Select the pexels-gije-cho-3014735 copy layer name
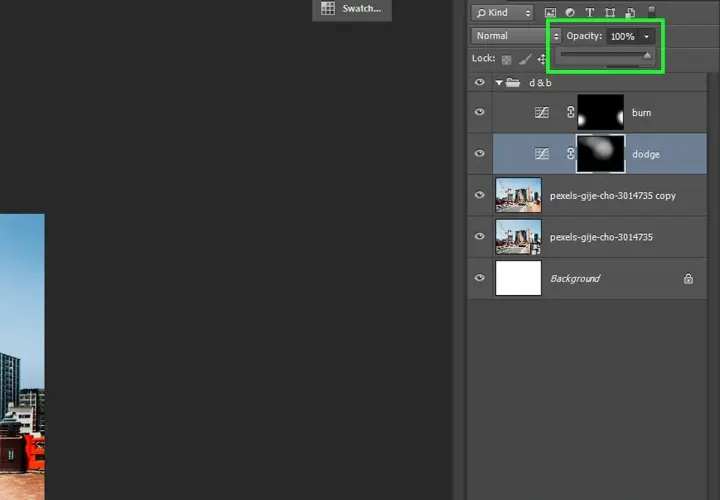 [x=613, y=196]
